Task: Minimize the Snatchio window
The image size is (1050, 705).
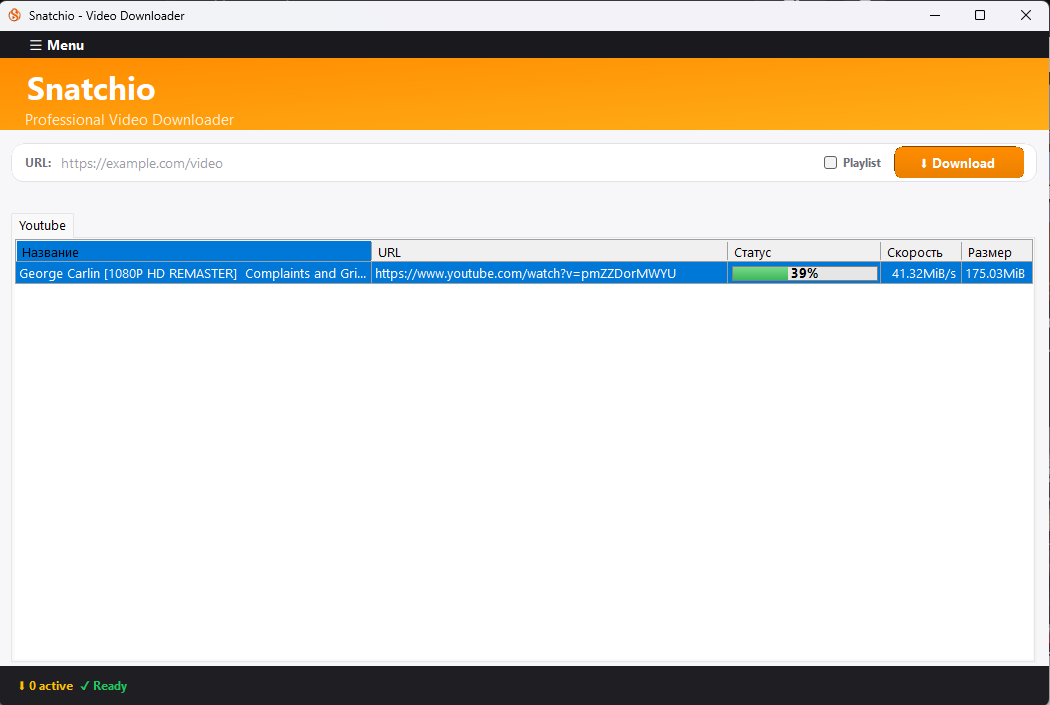Action: 935,15
